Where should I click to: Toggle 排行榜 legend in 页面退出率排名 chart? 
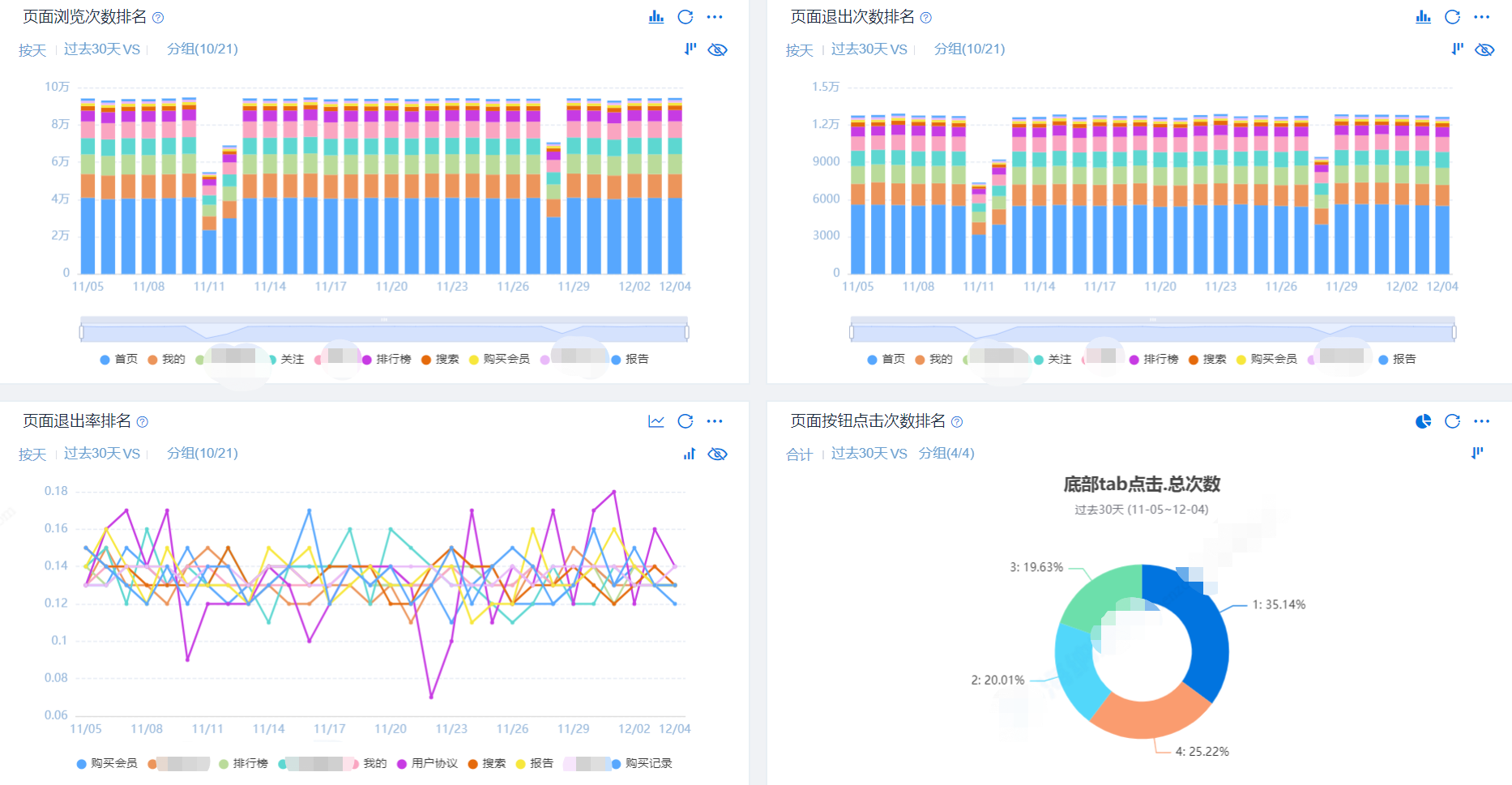(x=243, y=764)
